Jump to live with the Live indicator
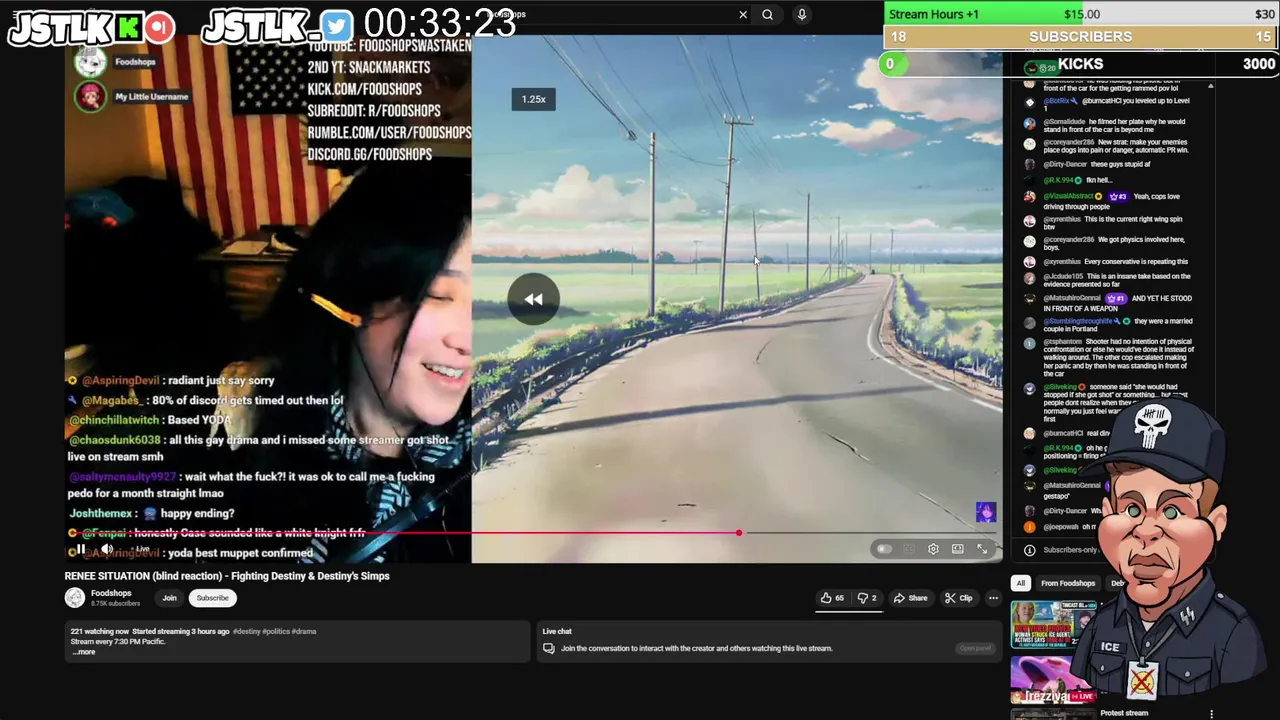 click(x=139, y=549)
